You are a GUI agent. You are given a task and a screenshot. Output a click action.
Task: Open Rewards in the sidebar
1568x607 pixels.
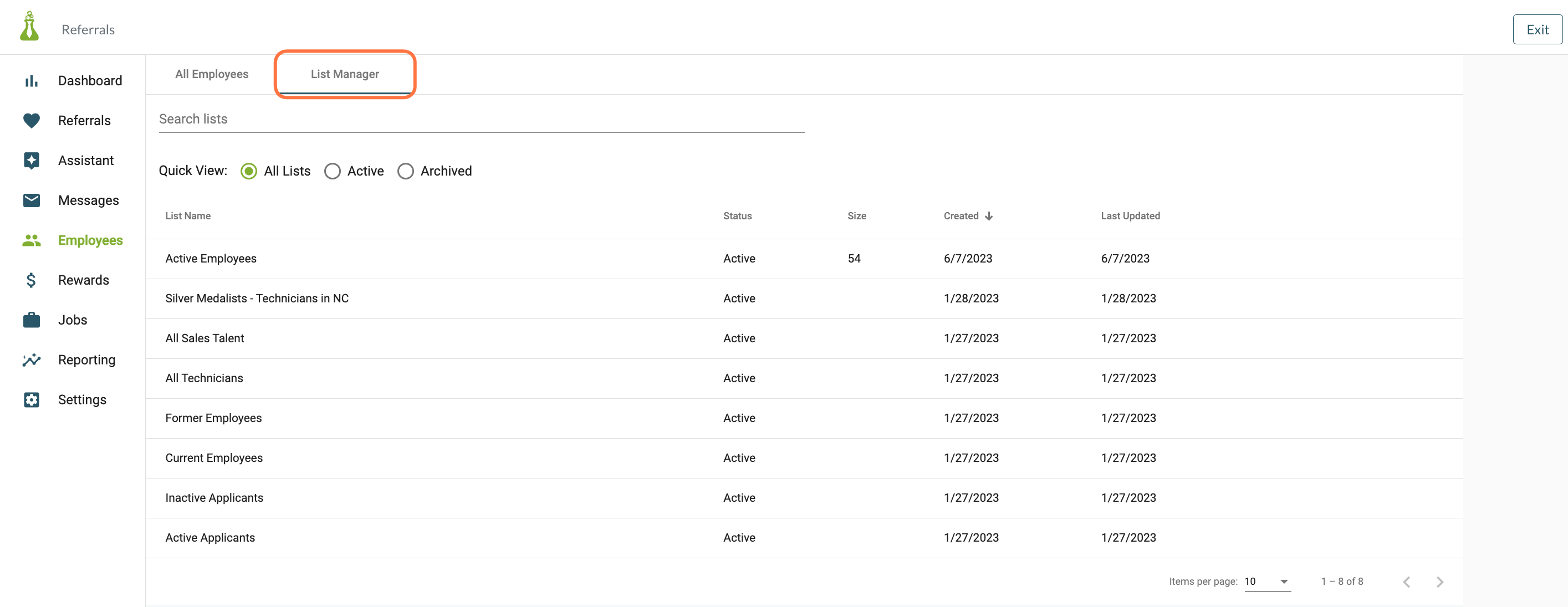83,280
